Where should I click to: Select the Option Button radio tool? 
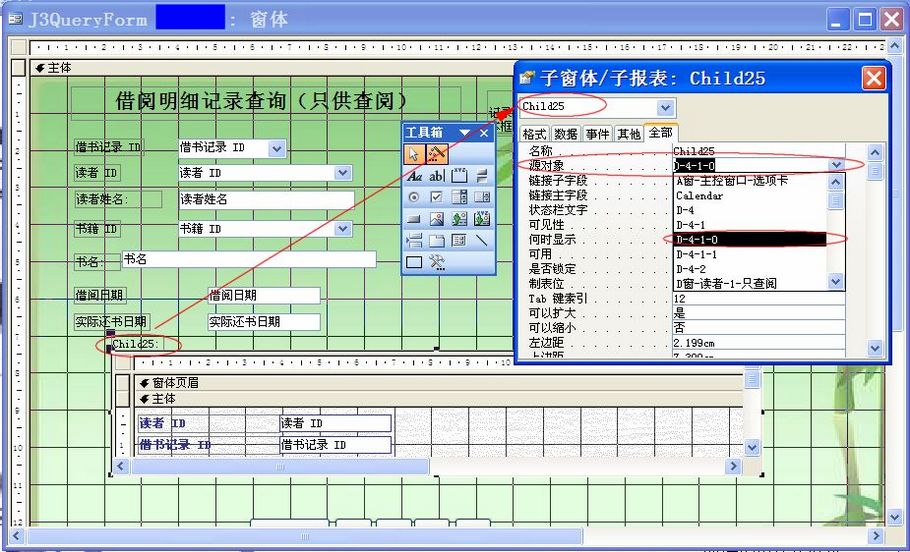(414, 198)
